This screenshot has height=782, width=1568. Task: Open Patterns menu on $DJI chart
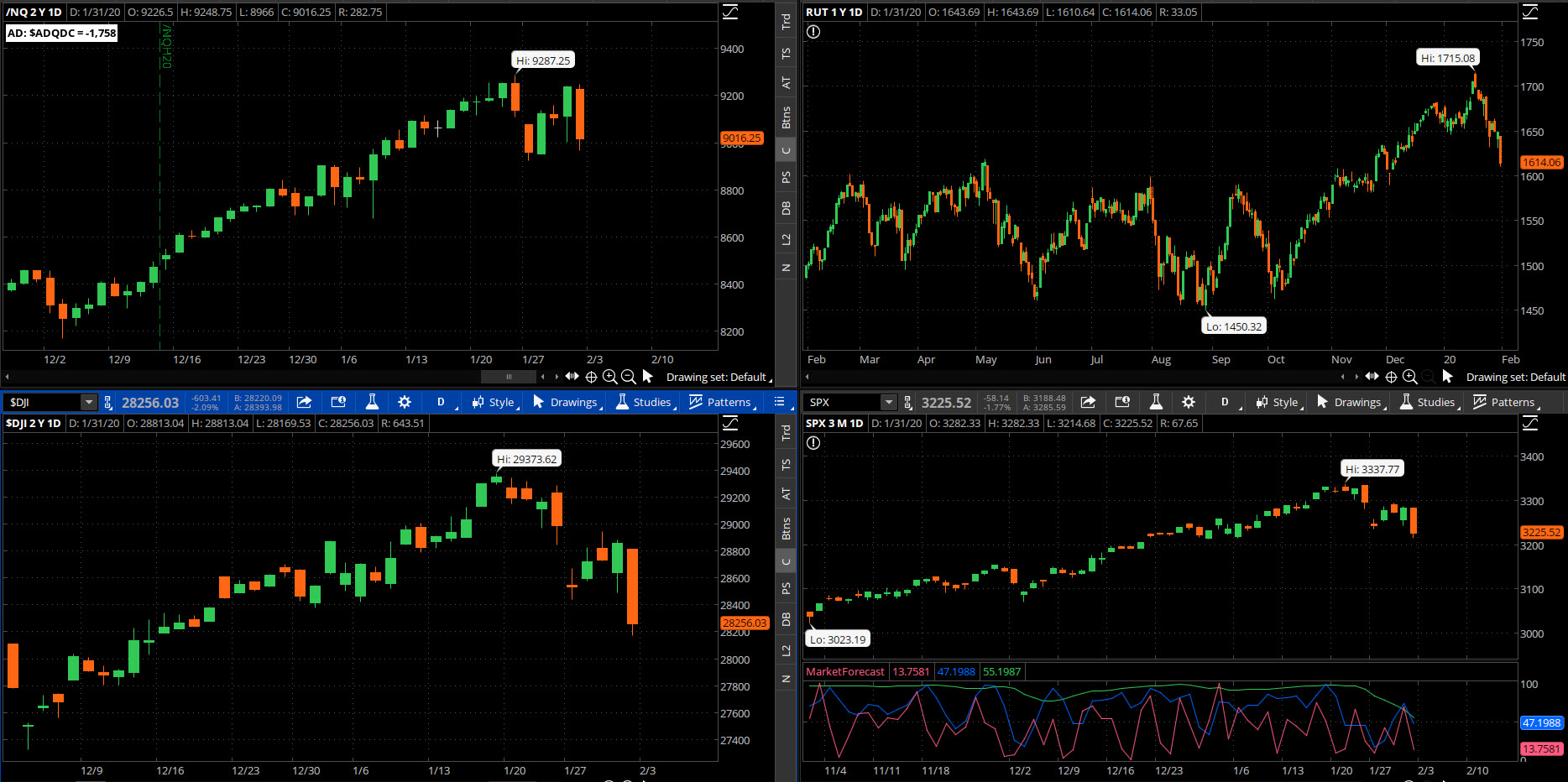coord(722,402)
